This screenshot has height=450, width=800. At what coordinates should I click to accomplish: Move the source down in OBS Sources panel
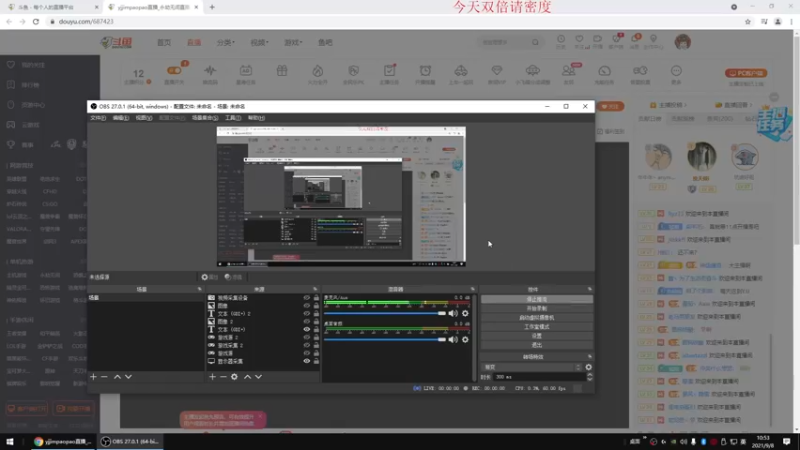(259, 377)
